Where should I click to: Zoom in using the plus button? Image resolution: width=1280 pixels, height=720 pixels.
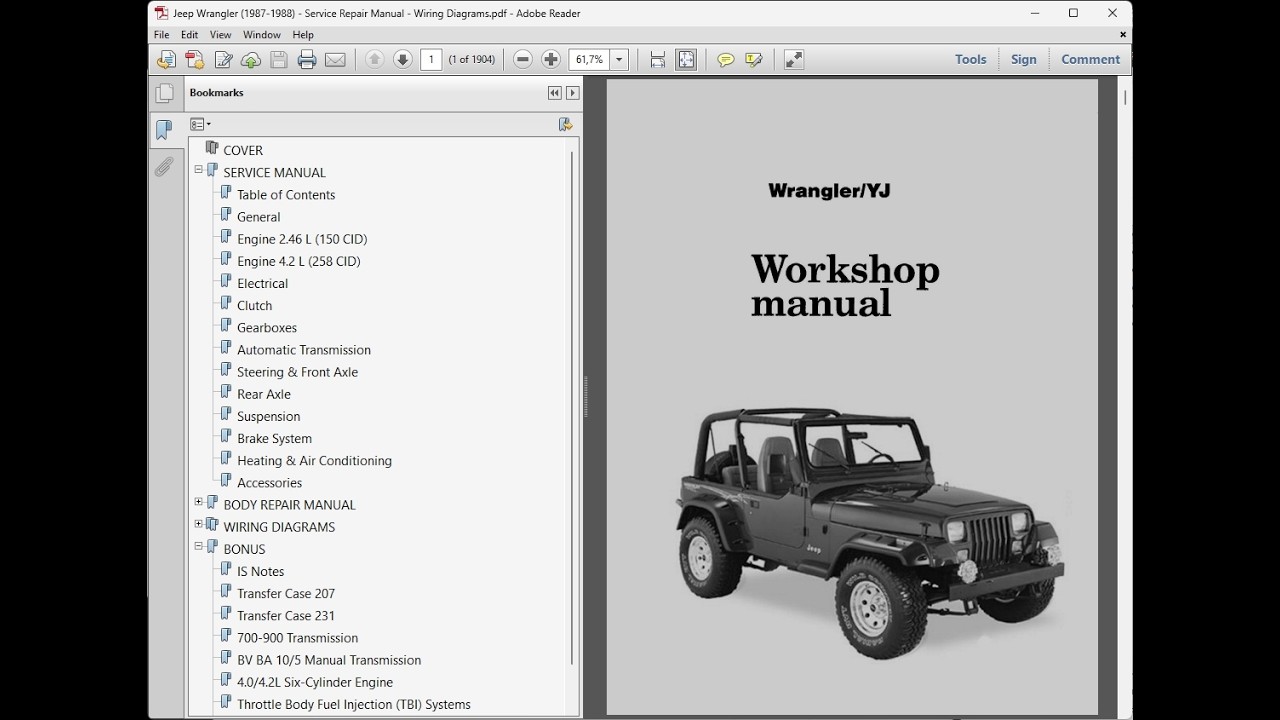(x=551, y=60)
